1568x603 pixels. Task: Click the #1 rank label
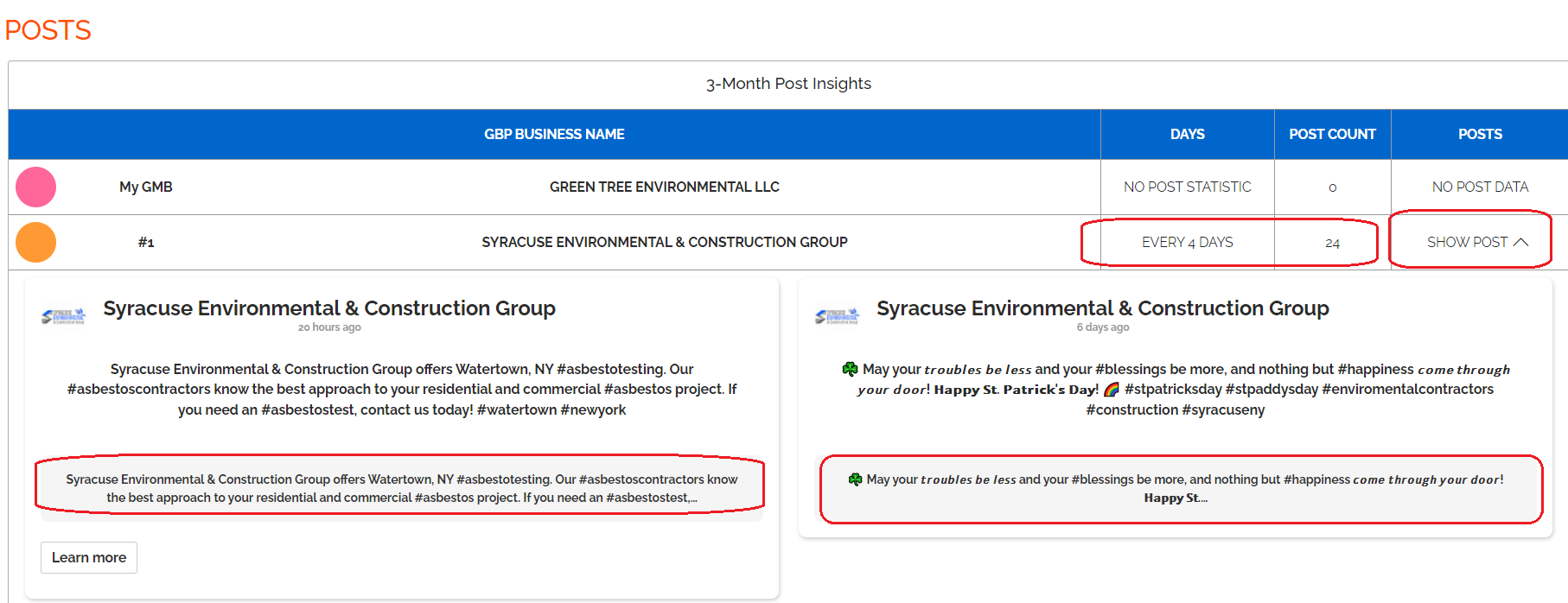(x=146, y=242)
